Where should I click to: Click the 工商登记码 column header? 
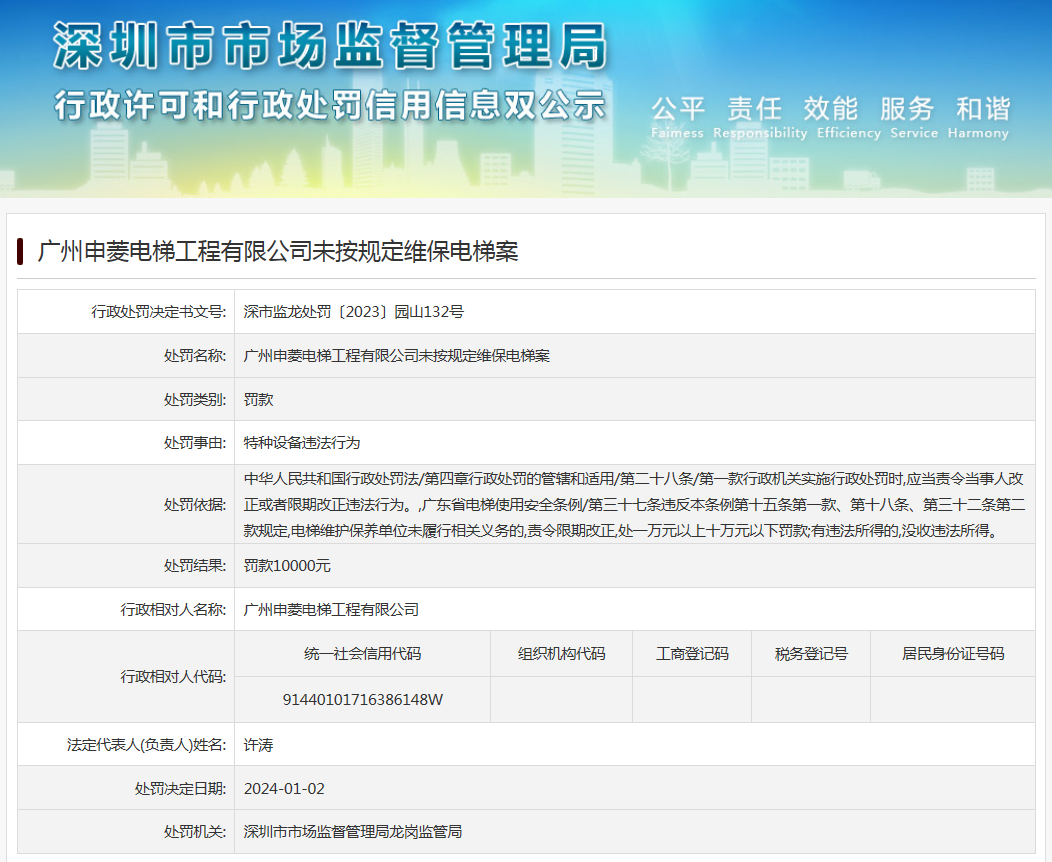pyautogui.click(x=692, y=653)
